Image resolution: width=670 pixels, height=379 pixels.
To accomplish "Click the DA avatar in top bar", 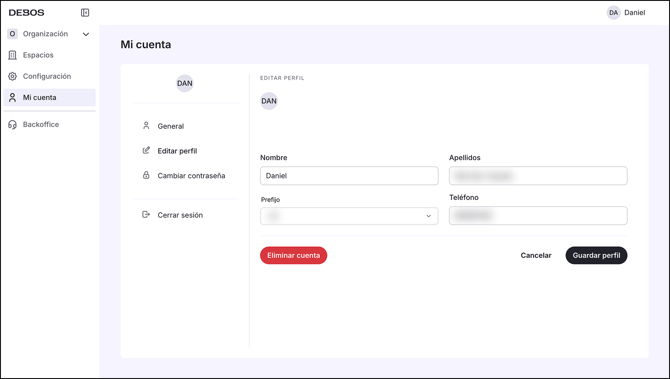I will point(614,13).
